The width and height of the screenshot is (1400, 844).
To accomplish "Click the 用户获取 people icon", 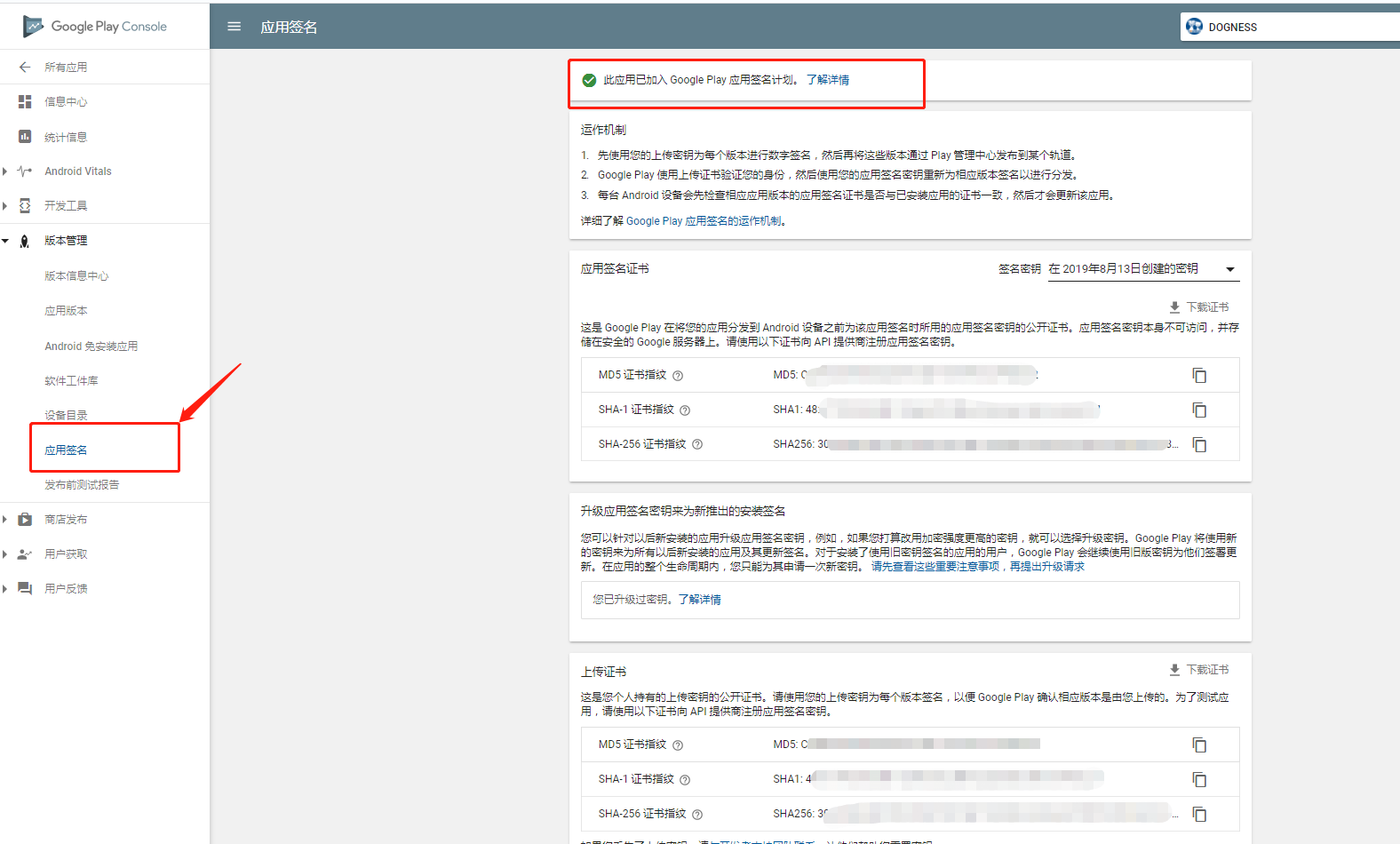I will (x=25, y=554).
